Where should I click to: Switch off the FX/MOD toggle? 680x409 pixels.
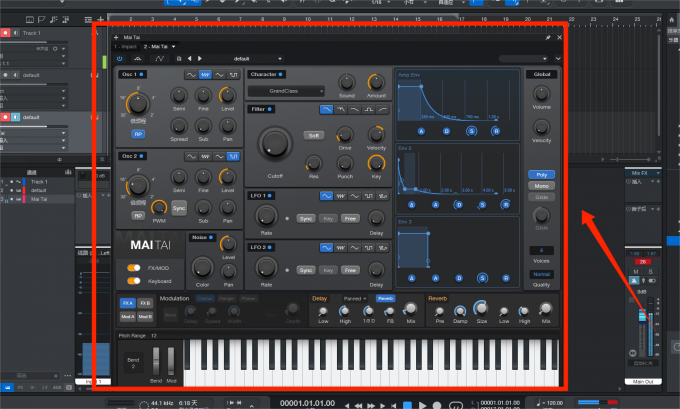coord(134,268)
